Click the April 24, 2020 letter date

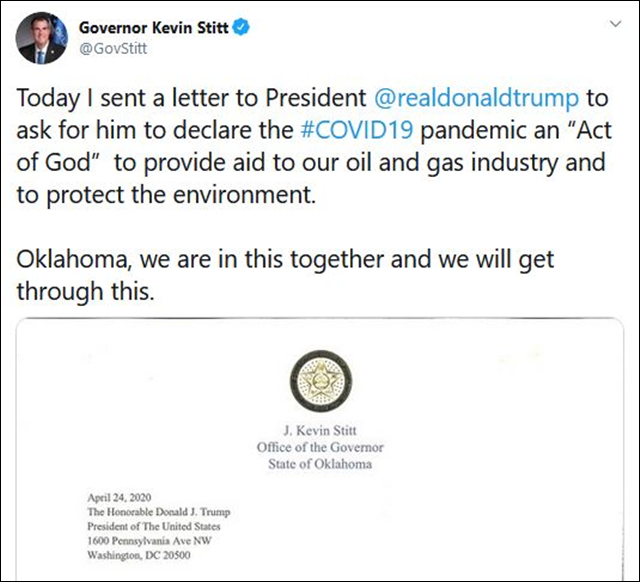[114, 496]
